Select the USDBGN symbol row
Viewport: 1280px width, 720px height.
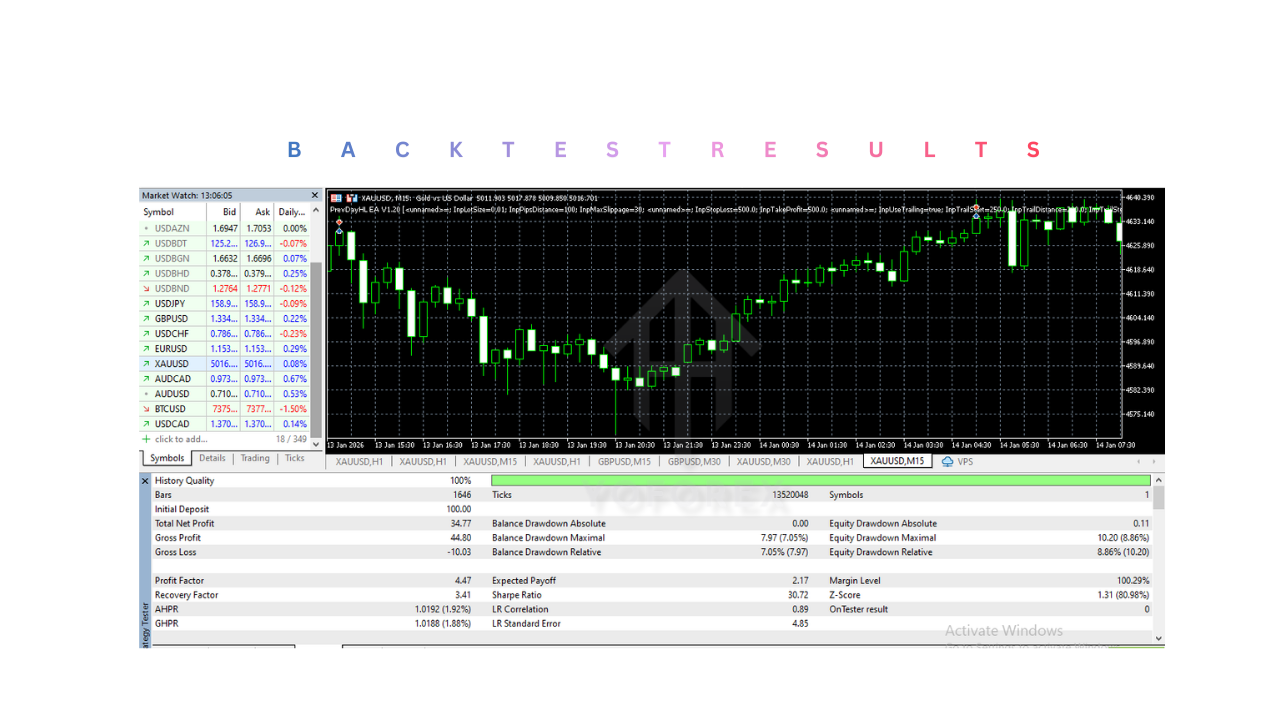pyautogui.click(x=225, y=258)
